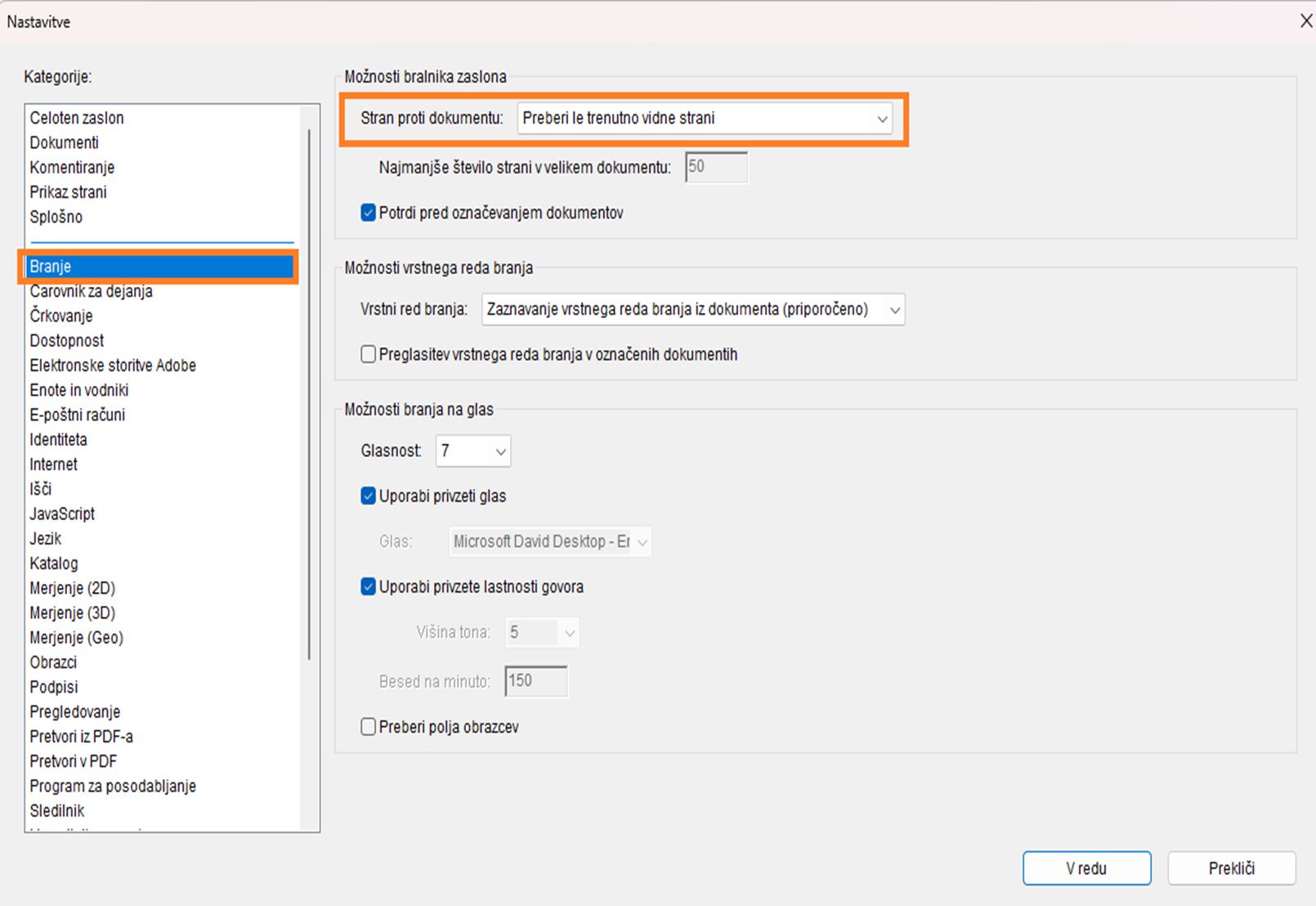Open the Sledilnik category
This screenshot has height=906, width=1316.
click(57, 811)
